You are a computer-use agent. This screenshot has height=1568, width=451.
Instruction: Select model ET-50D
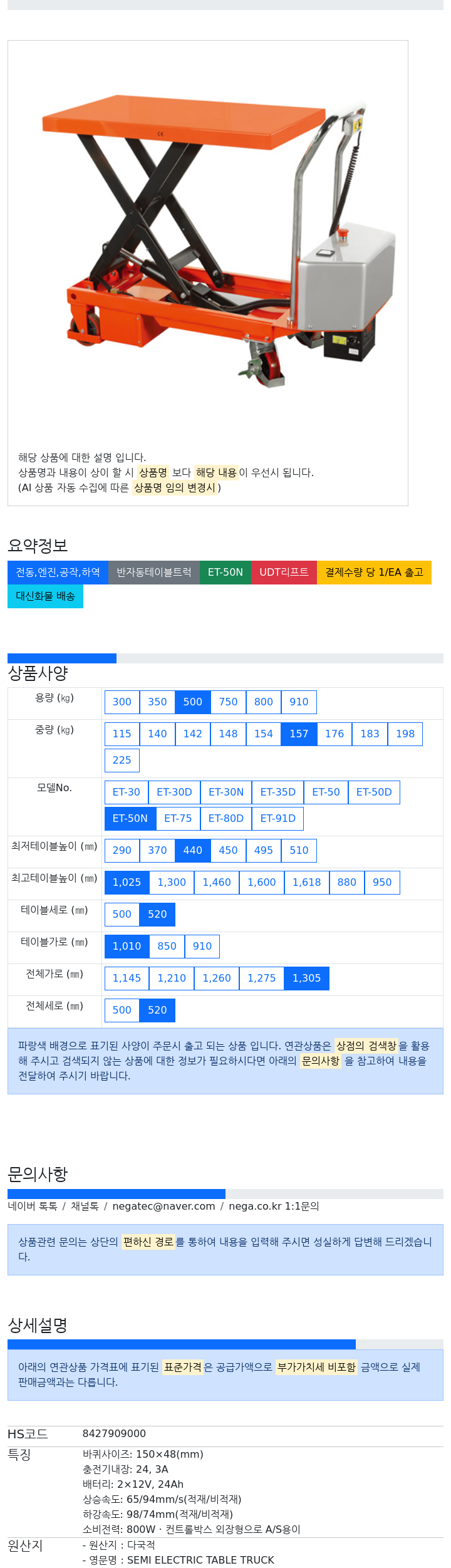click(374, 792)
